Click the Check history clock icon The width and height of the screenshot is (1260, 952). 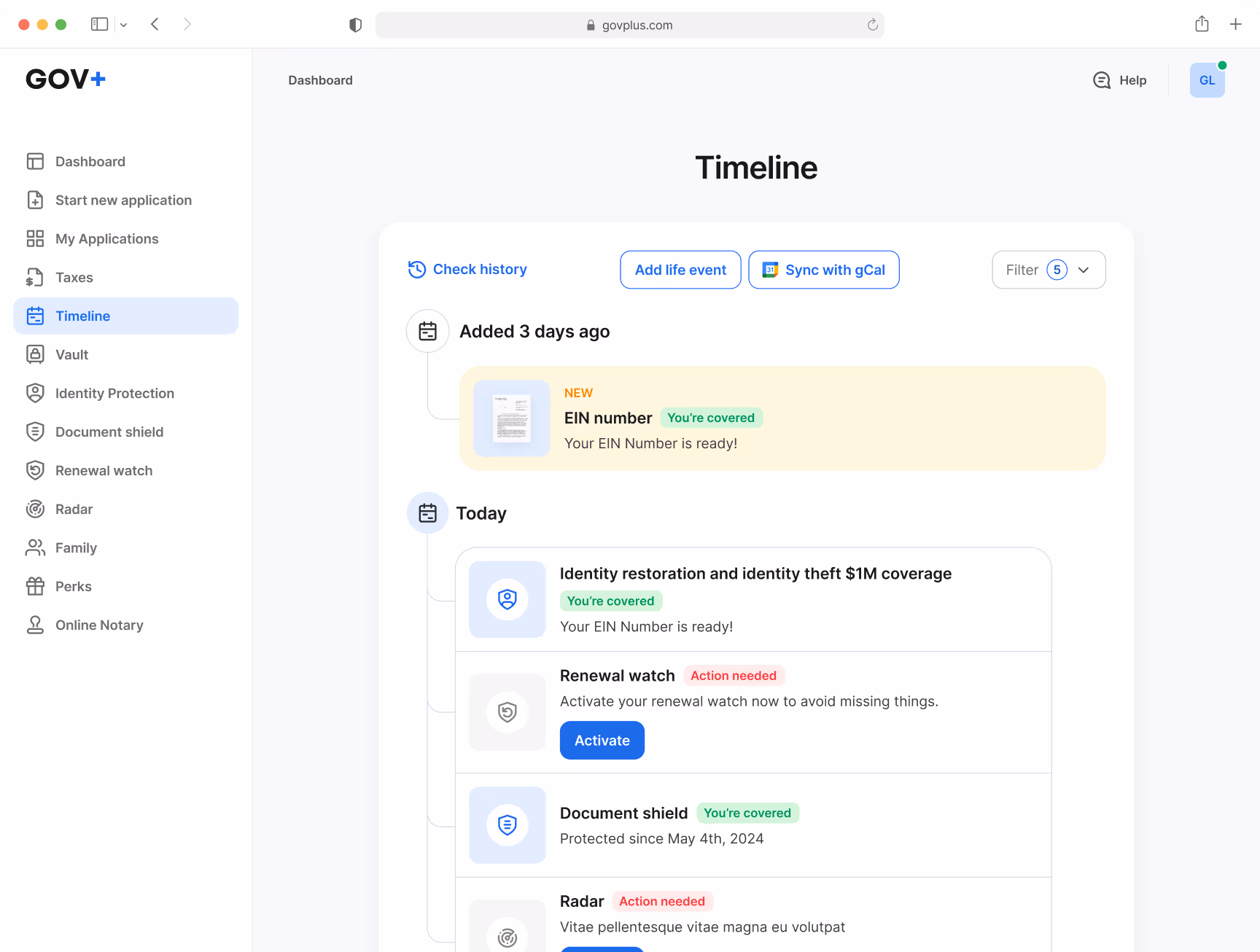(x=417, y=270)
